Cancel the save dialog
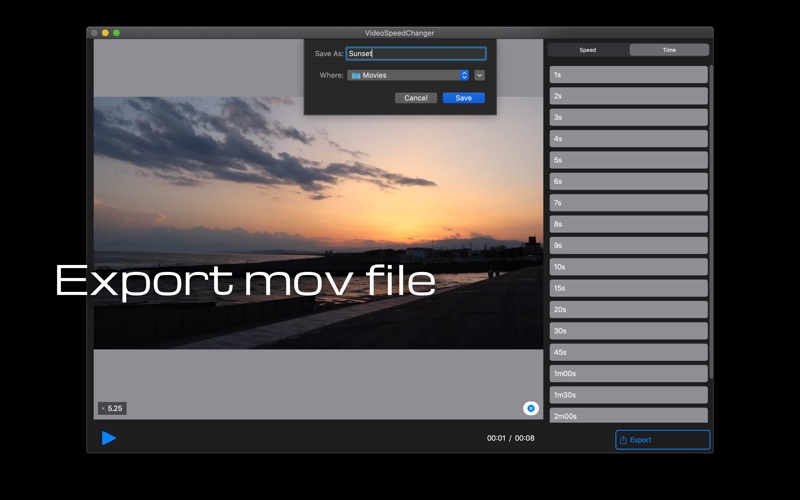The image size is (800, 500). click(416, 98)
